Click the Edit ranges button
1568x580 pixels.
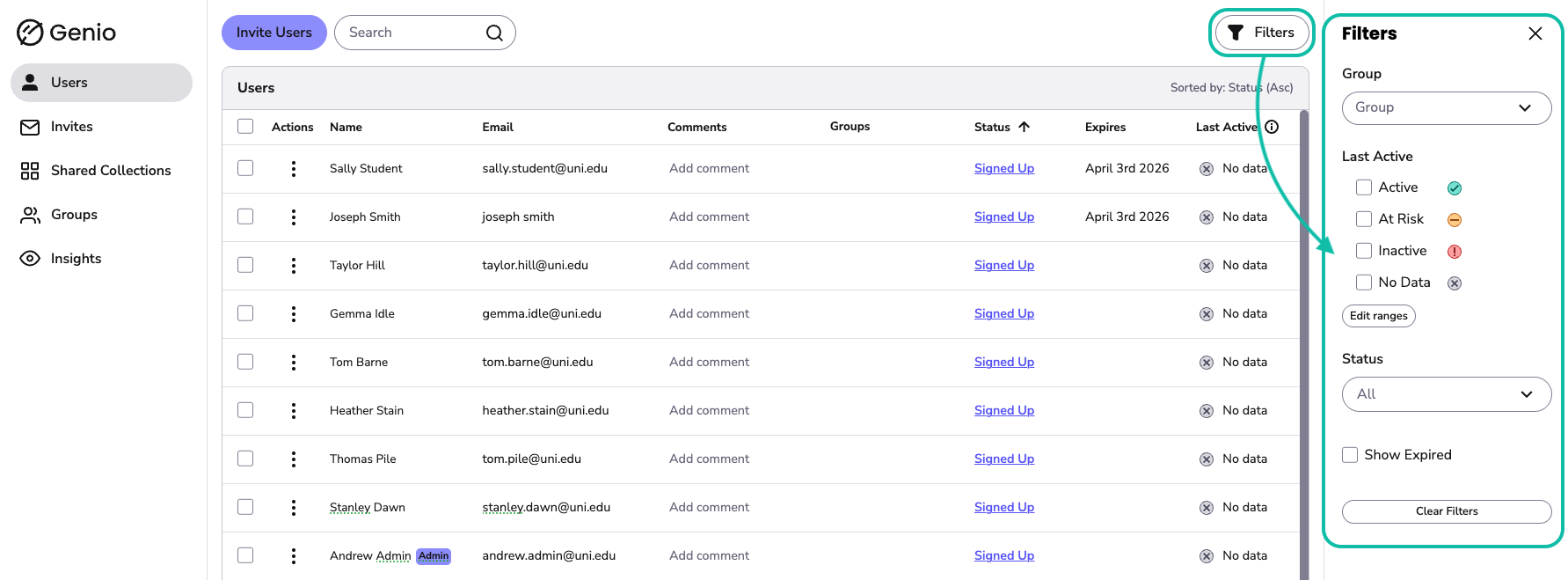point(1378,316)
